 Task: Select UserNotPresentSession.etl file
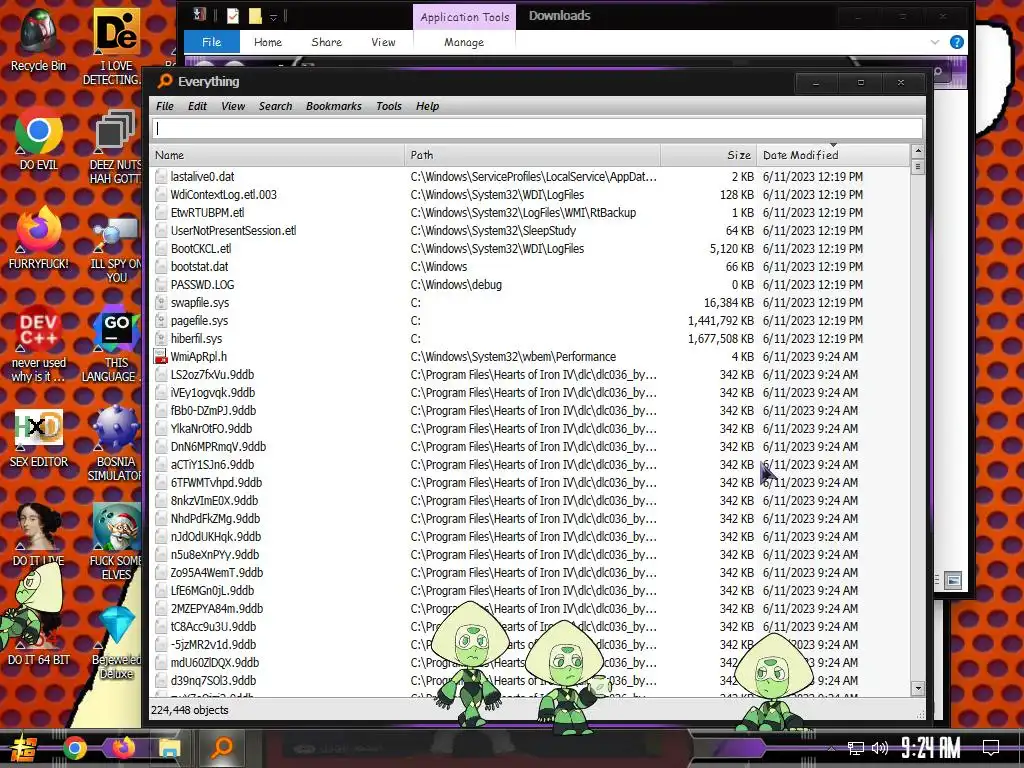(530, 231)
